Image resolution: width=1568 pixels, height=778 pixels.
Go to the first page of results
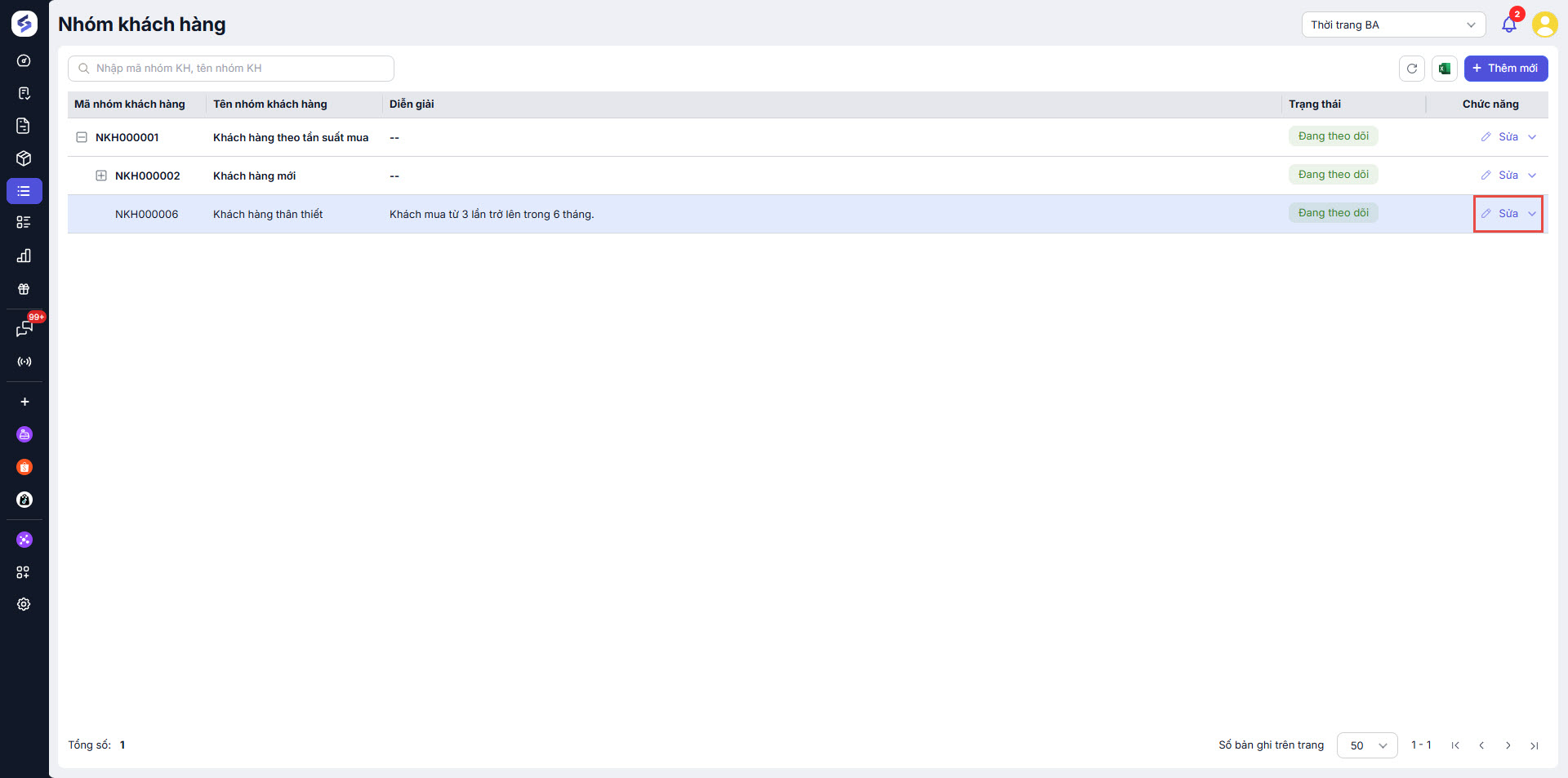(1455, 745)
